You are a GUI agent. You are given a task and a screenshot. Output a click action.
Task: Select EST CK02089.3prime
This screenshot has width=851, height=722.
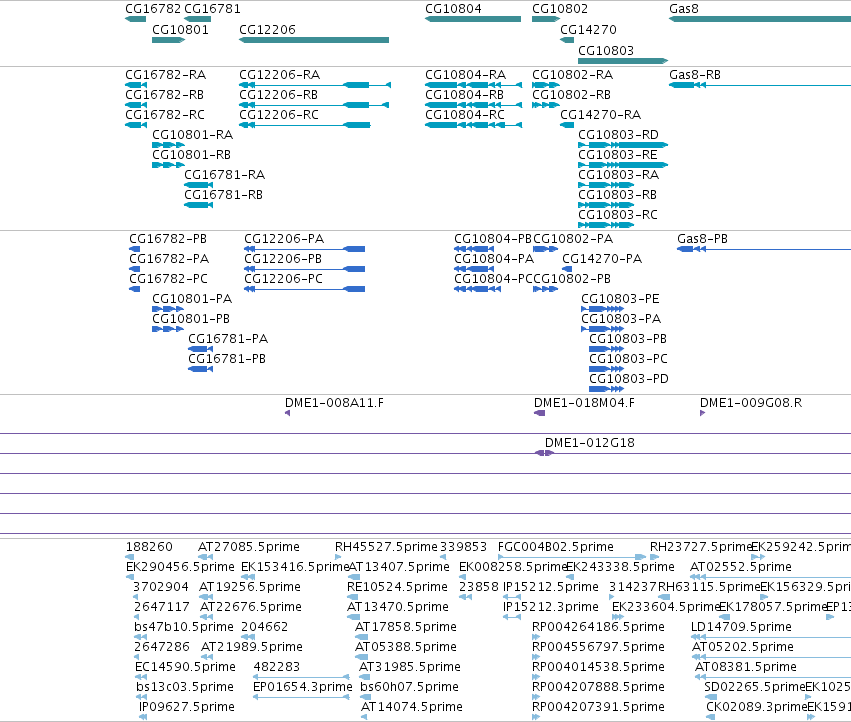tap(757, 706)
